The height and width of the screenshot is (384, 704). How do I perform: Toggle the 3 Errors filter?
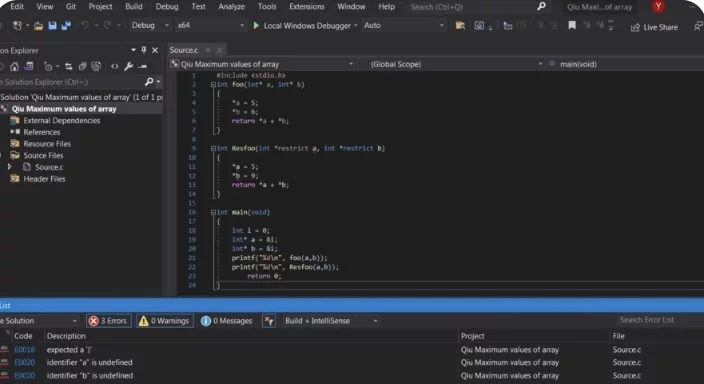coord(109,321)
